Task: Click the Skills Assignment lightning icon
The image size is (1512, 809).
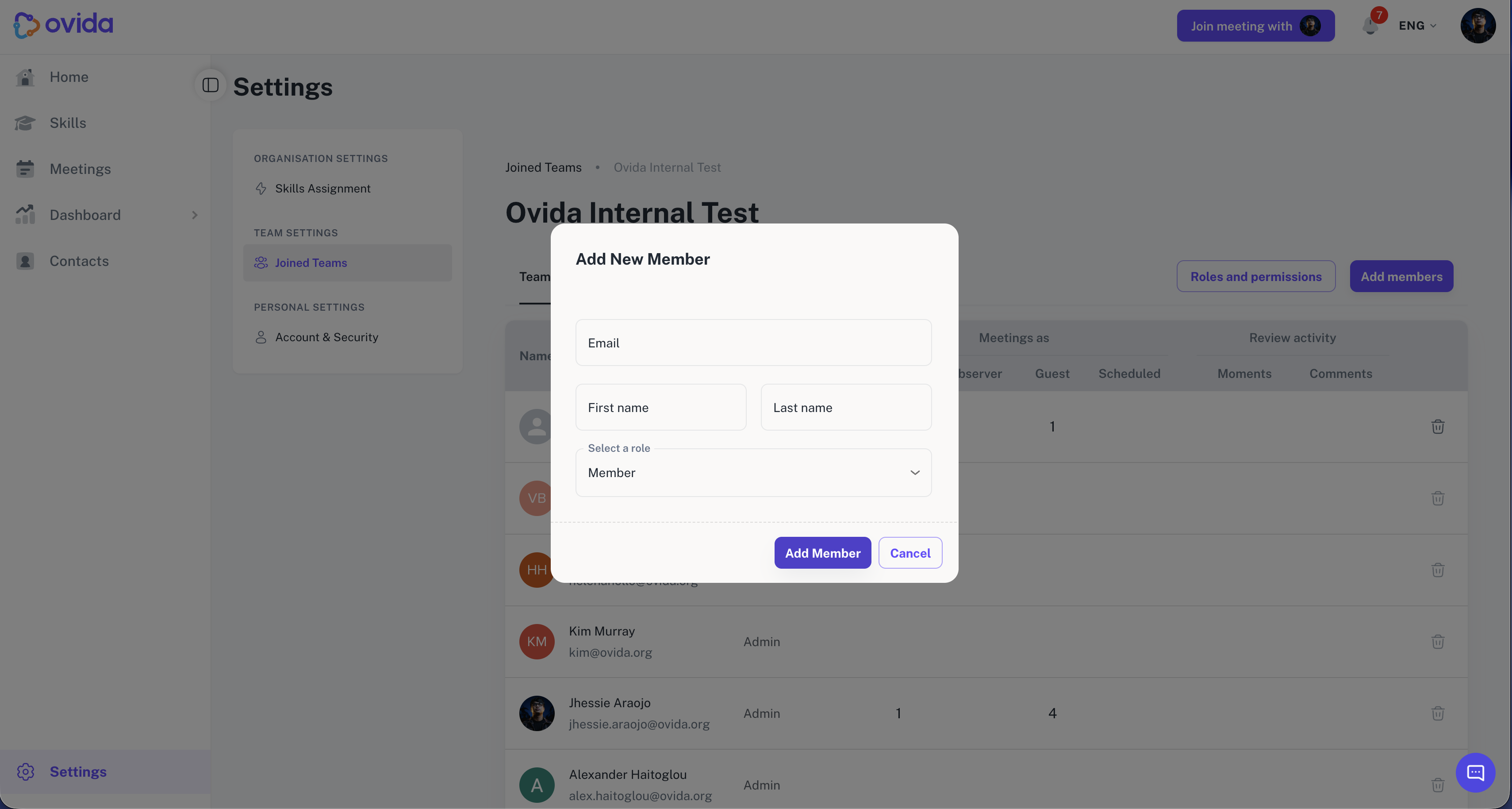Action: 261,189
